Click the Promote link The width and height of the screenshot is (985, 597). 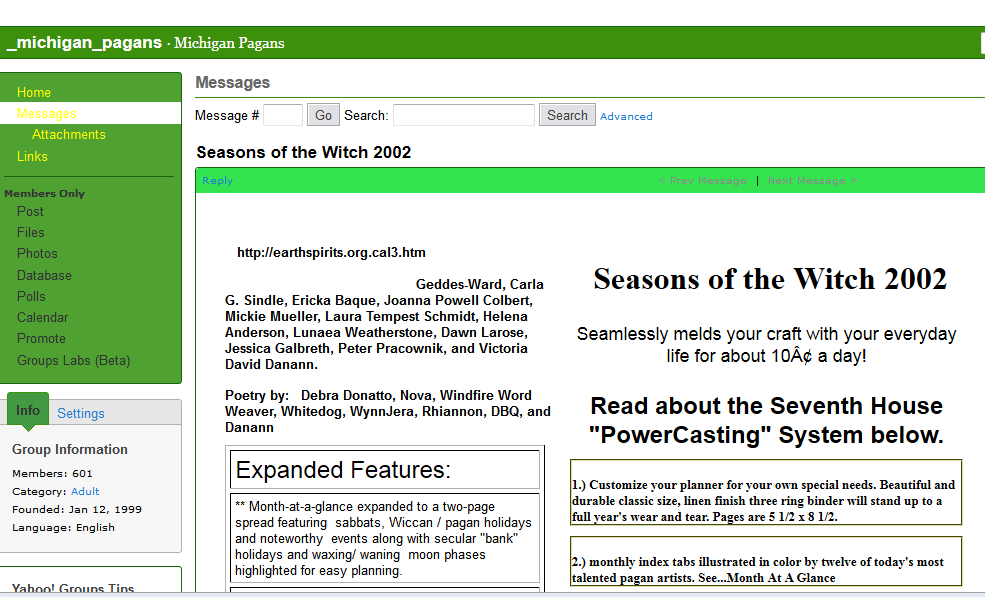[x=41, y=339]
